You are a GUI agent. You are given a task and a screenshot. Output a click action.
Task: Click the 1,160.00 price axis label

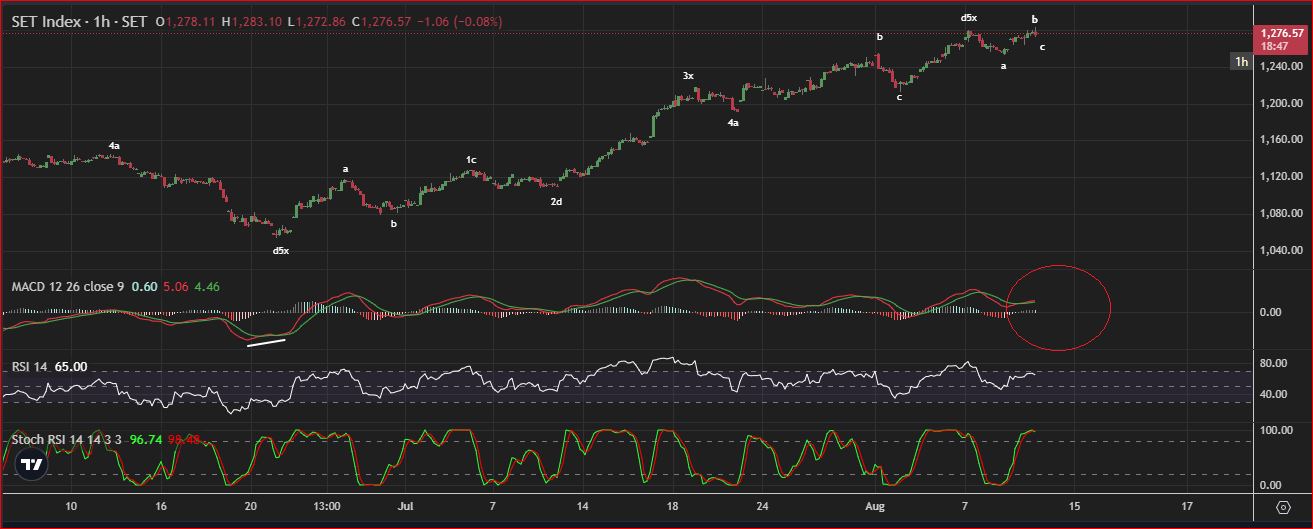1281,140
